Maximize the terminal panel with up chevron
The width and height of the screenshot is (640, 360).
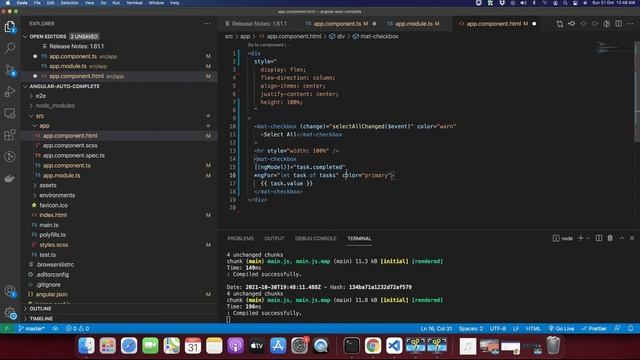(x=622, y=238)
